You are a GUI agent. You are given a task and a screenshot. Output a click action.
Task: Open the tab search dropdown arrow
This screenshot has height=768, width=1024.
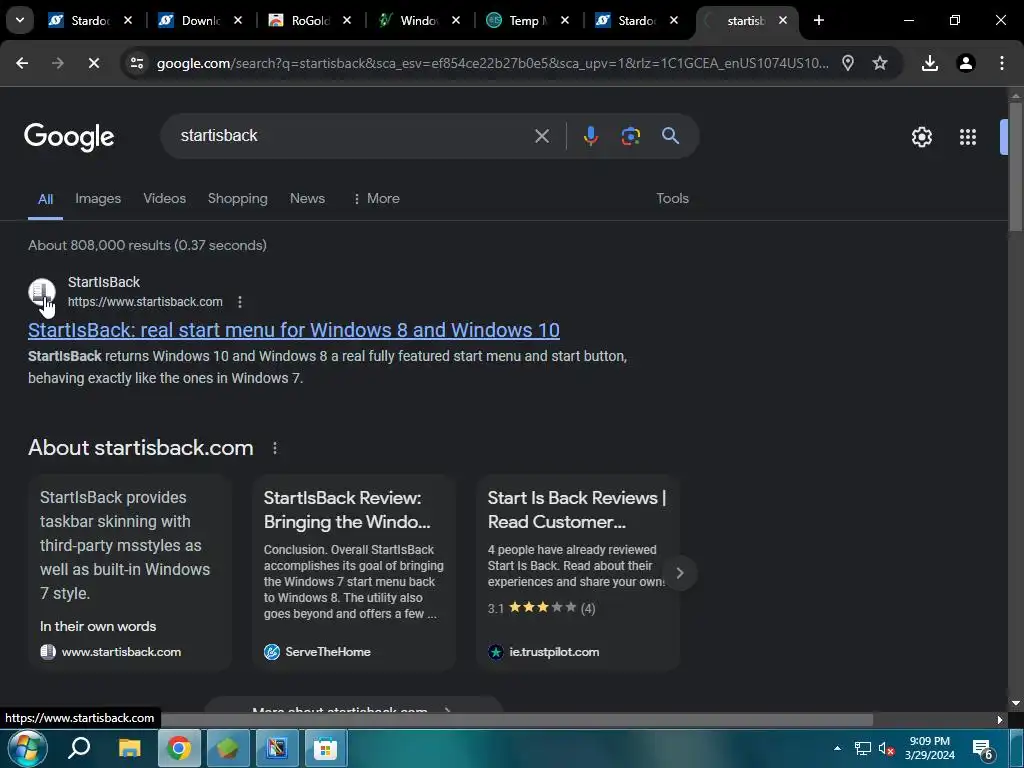(x=20, y=20)
